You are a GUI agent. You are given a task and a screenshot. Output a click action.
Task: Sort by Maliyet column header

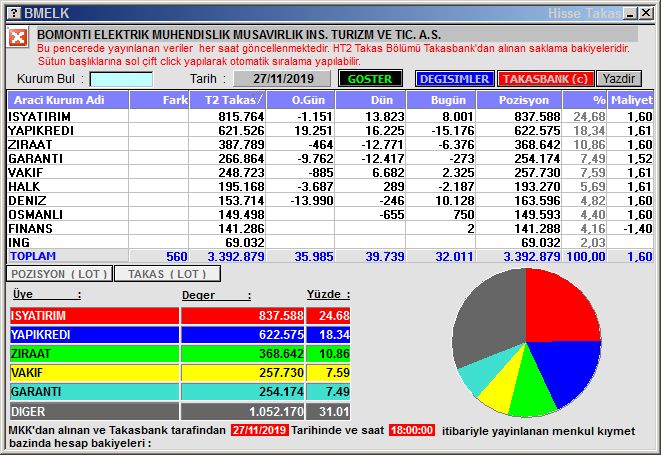click(x=631, y=100)
